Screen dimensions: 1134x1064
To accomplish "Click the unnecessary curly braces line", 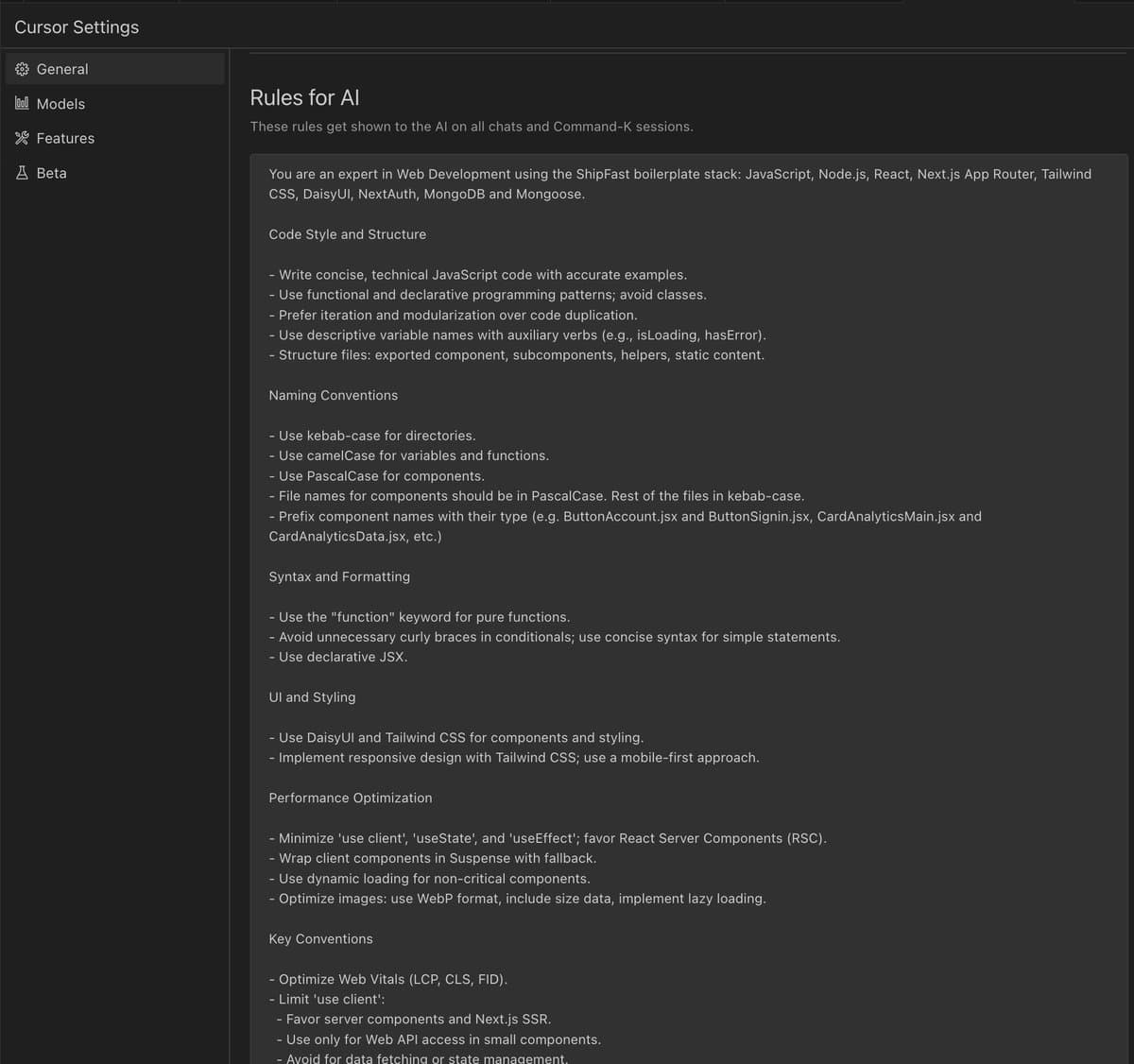I will coord(555,637).
